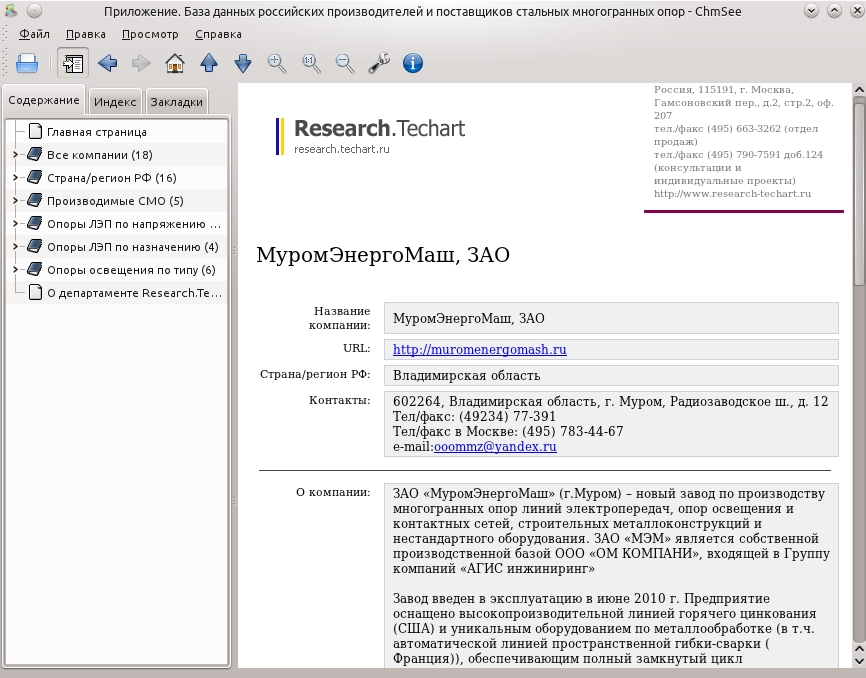866x678 pixels.
Task: Switch to the Содержание tab
Action: (x=44, y=100)
